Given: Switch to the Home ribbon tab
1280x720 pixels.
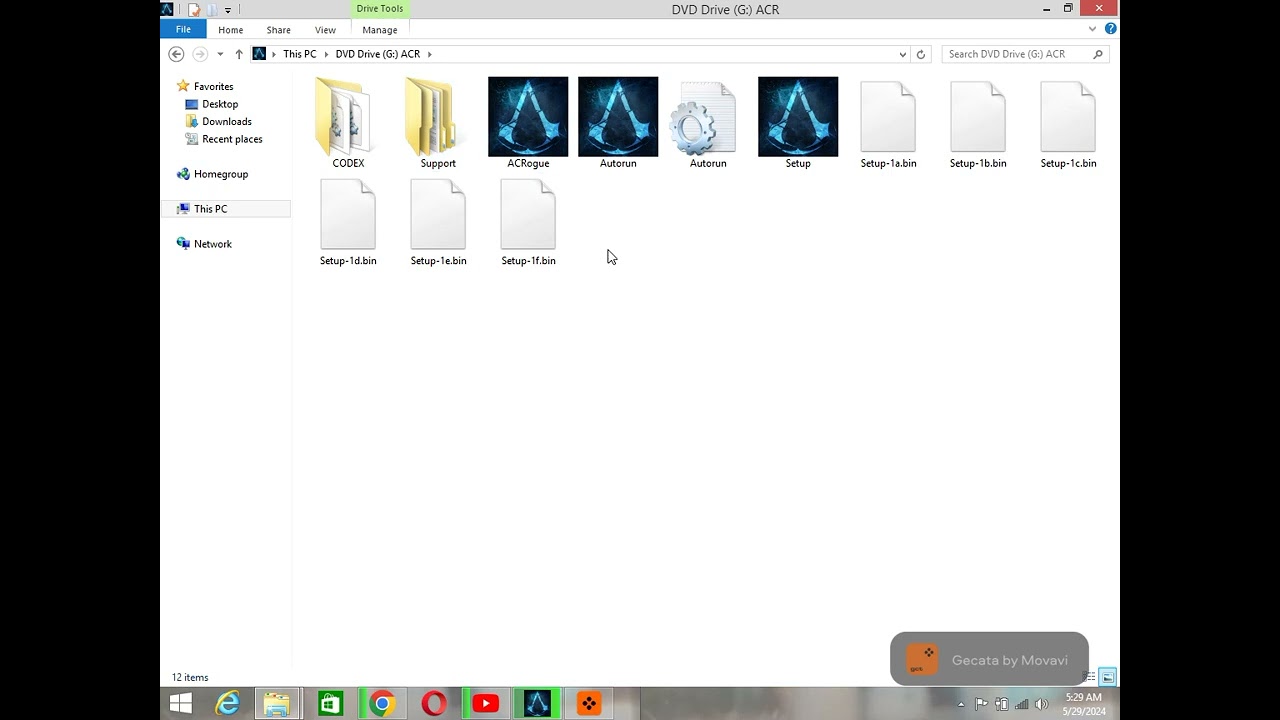Looking at the screenshot, I should 231,30.
